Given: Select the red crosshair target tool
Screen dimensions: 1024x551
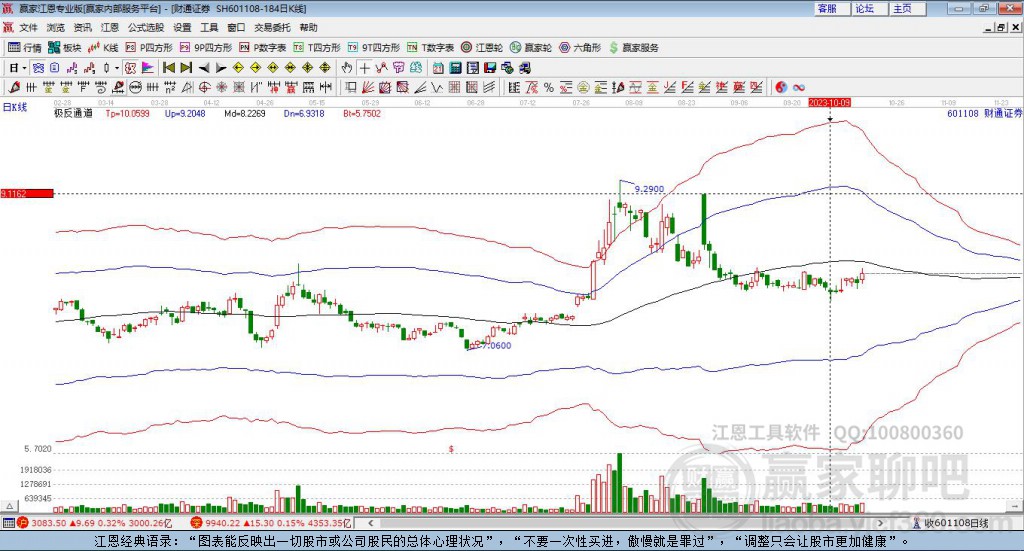Looking at the screenshot, I should 204,87.
